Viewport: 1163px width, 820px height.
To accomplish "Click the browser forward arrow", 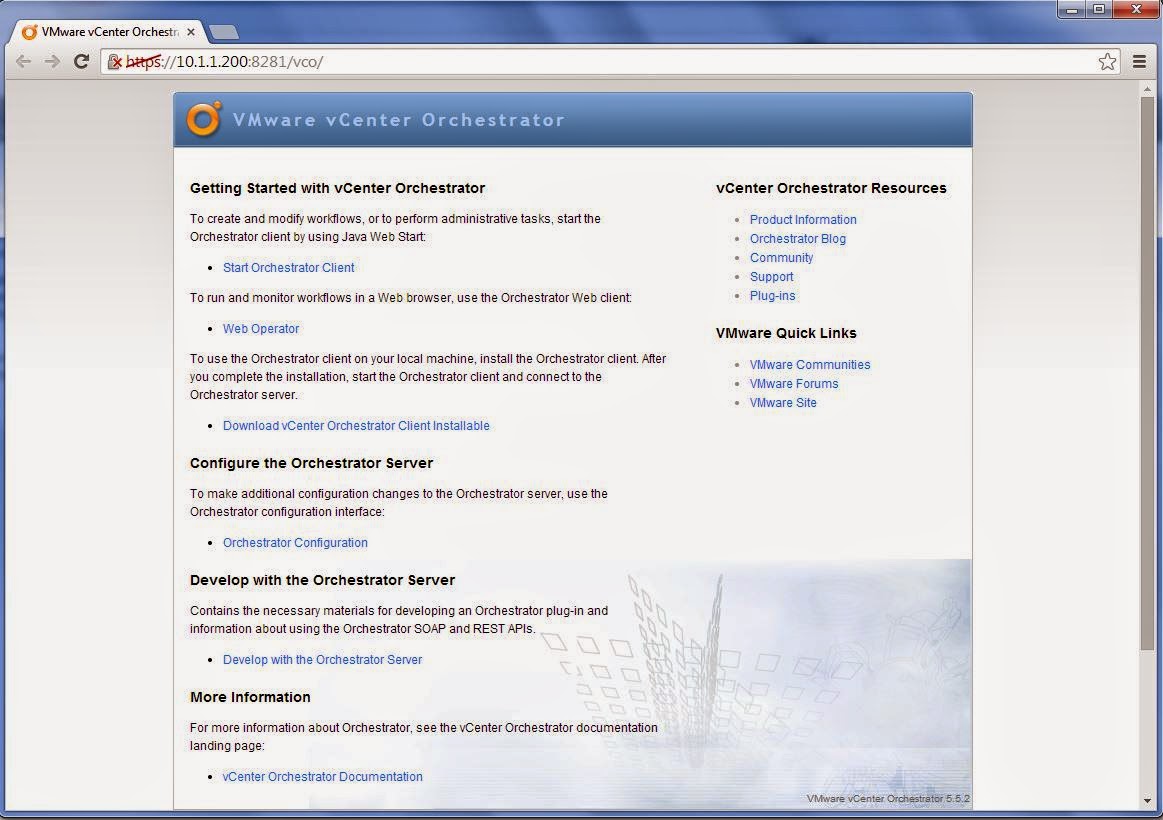I will coord(52,62).
